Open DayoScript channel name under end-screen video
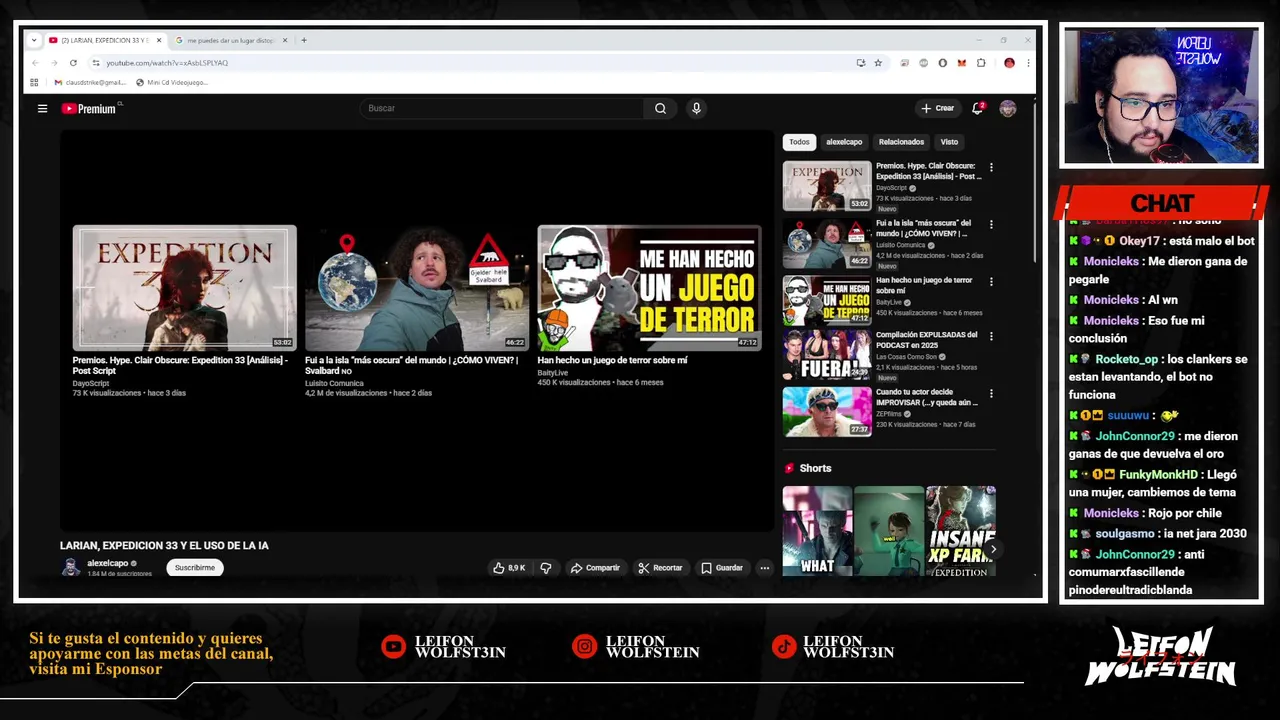The image size is (1280, 720). click(91, 383)
